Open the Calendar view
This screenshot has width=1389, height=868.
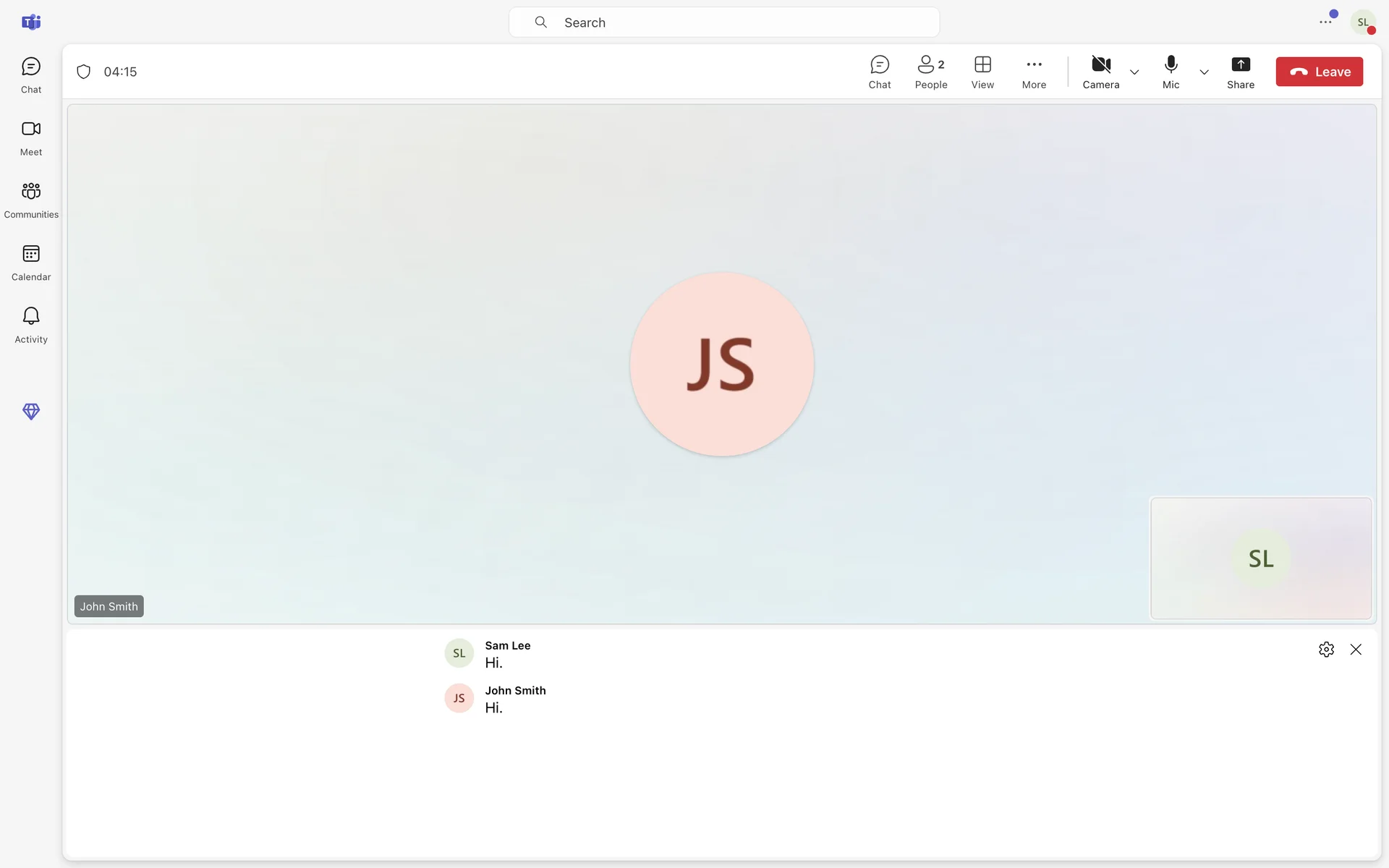click(31, 262)
